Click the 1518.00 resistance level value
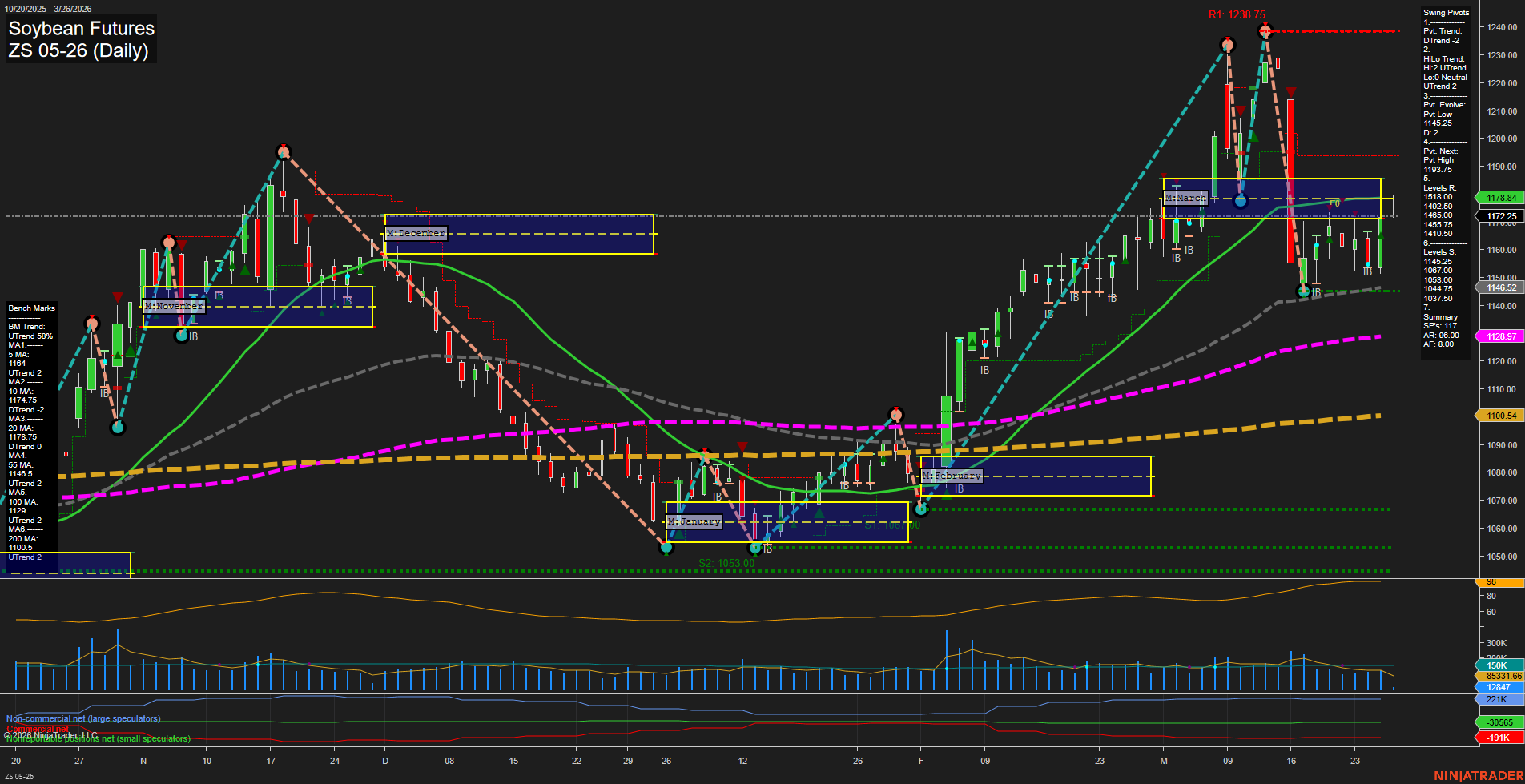The height and width of the screenshot is (784, 1525). [1438, 197]
